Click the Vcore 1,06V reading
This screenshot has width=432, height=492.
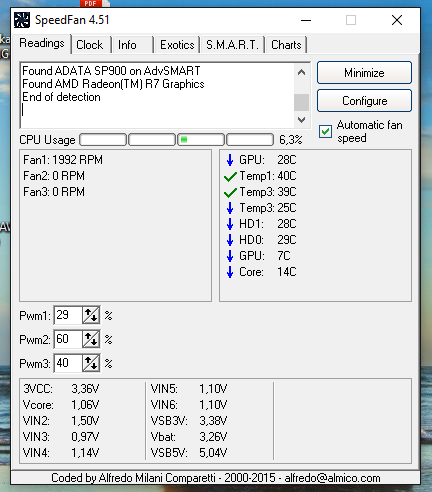coord(61,405)
